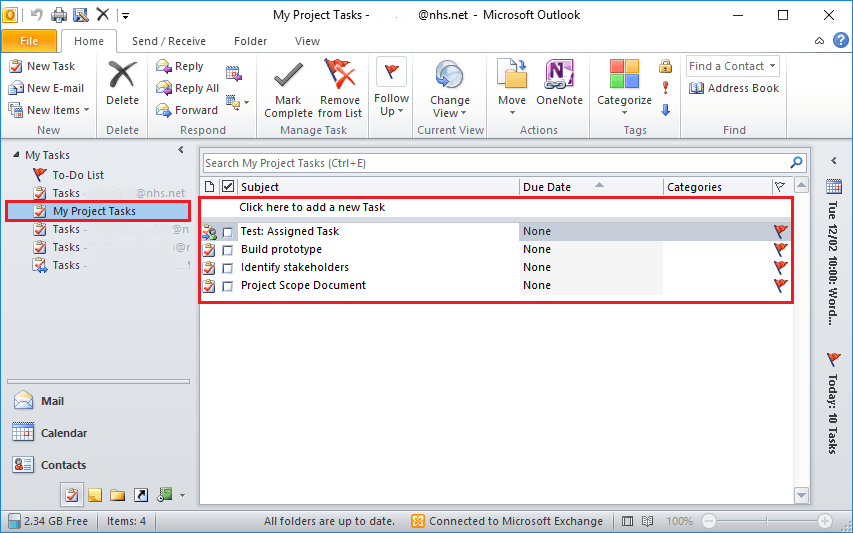Delete the selected task
Image resolution: width=853 pixels, height=533 pixels.
[x=122, y=84]
